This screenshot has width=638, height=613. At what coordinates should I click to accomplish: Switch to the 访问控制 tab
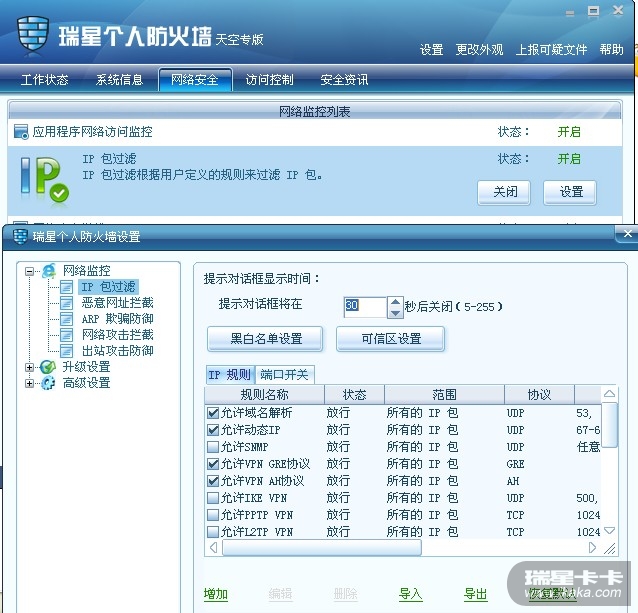coord(269,80)
